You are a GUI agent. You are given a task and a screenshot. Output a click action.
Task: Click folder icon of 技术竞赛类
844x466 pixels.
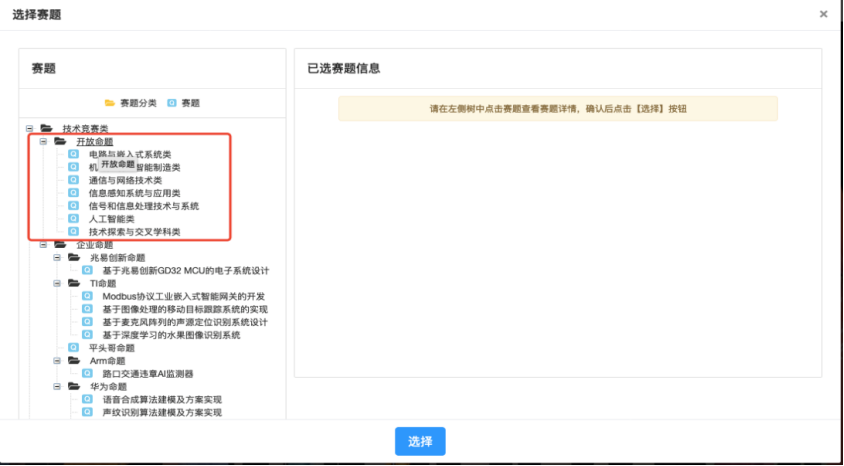(x=46, y=129)
